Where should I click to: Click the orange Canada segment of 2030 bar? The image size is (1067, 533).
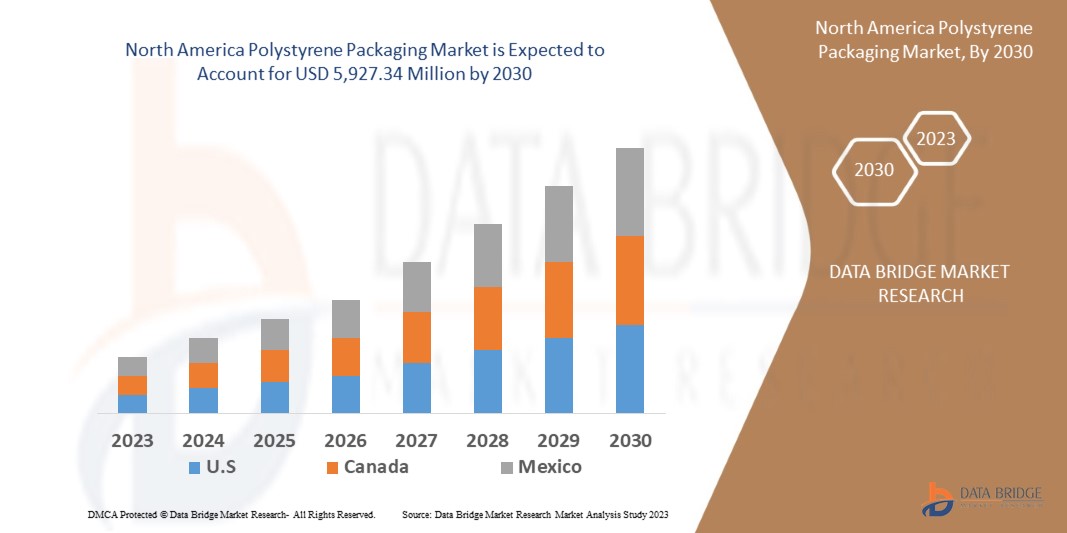point(629,280)
